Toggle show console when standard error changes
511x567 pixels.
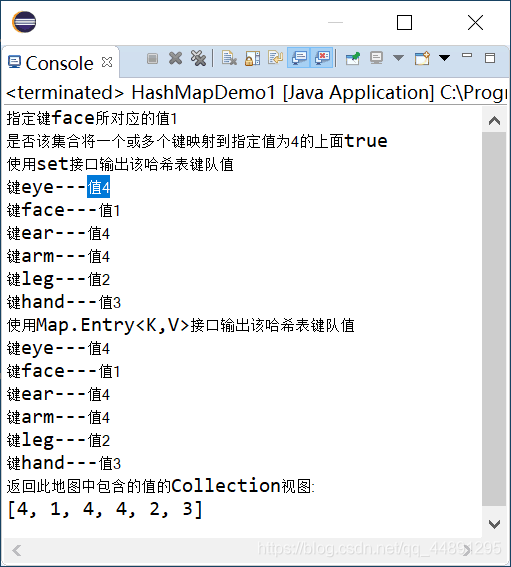(321, 58)
